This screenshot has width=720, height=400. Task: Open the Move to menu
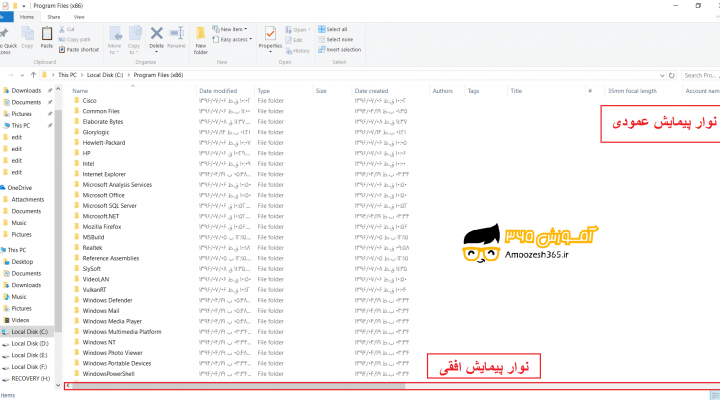tap(115, 40)
